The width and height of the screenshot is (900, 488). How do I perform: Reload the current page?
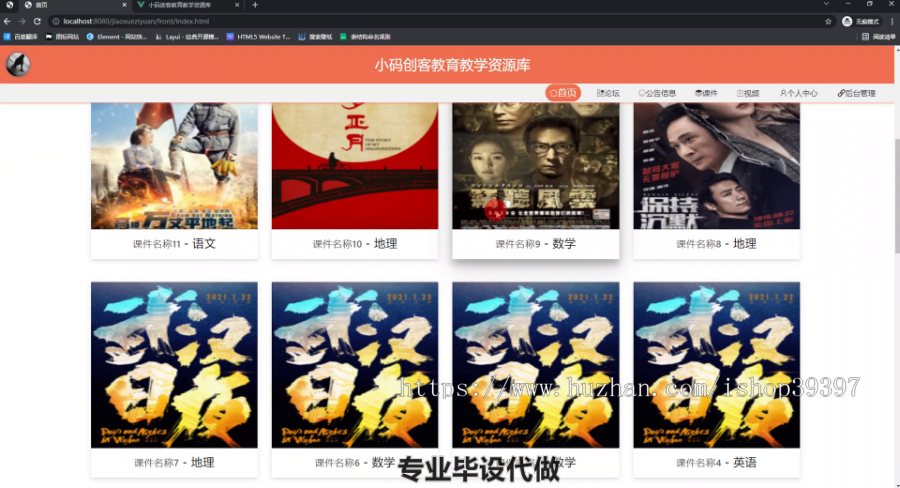[x=37, y=21]
